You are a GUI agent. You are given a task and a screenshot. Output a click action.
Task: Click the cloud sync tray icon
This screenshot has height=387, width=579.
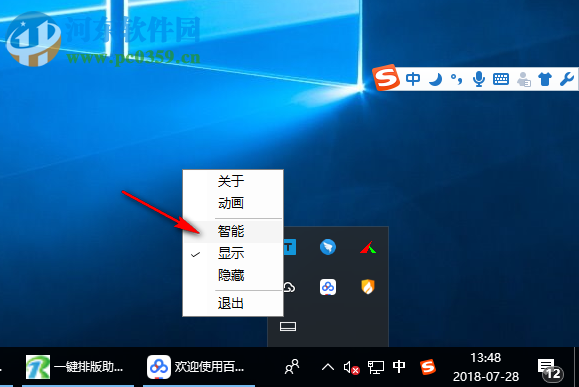coord(289,287)
